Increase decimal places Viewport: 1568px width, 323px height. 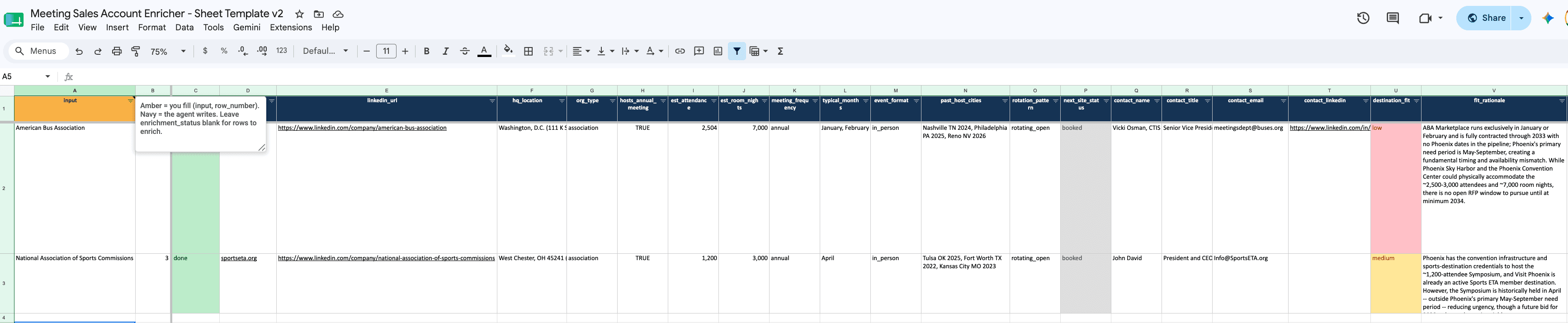pyautogui.click(x=262, y=51)
